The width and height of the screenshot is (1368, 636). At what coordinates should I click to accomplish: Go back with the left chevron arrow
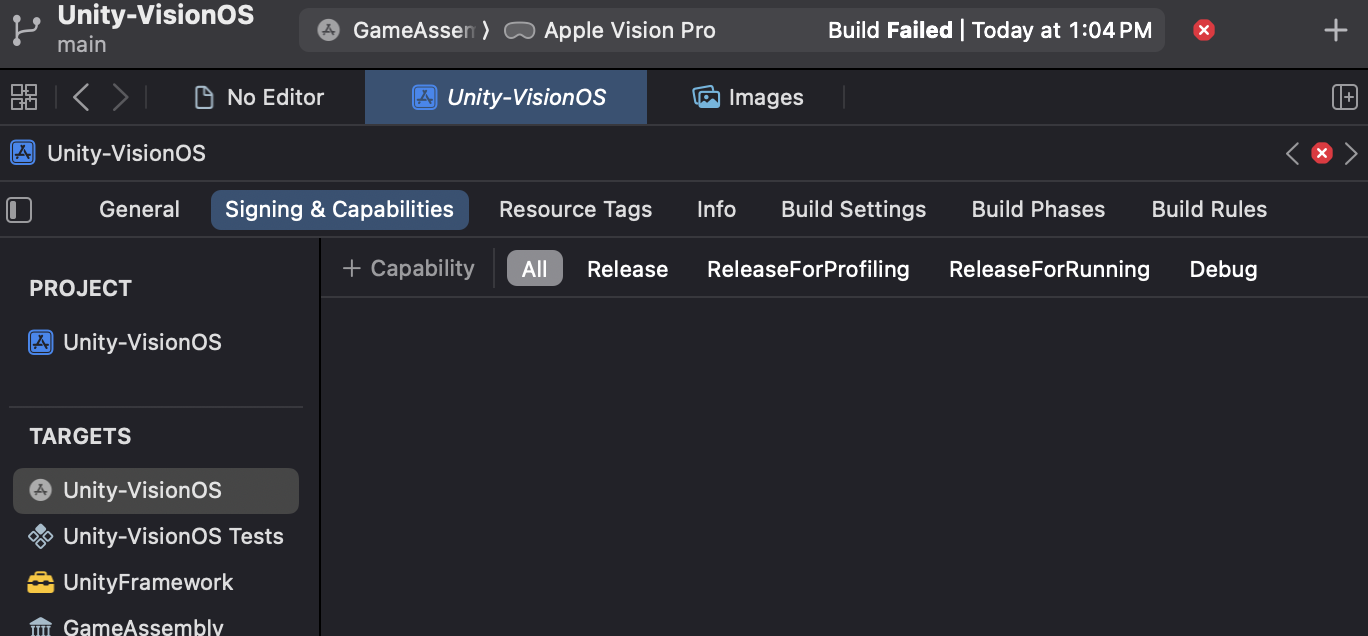(x=82, y=97)
